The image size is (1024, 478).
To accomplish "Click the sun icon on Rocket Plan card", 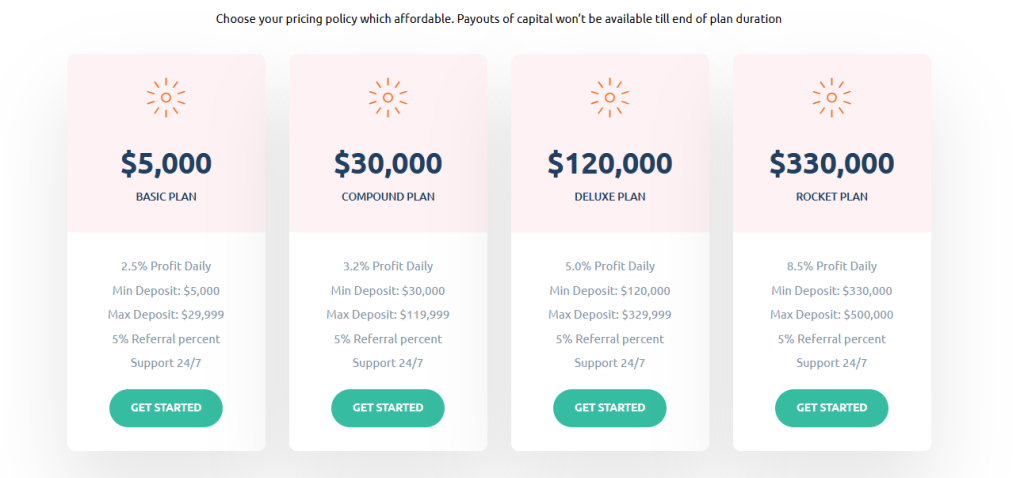I will [832, 97].
